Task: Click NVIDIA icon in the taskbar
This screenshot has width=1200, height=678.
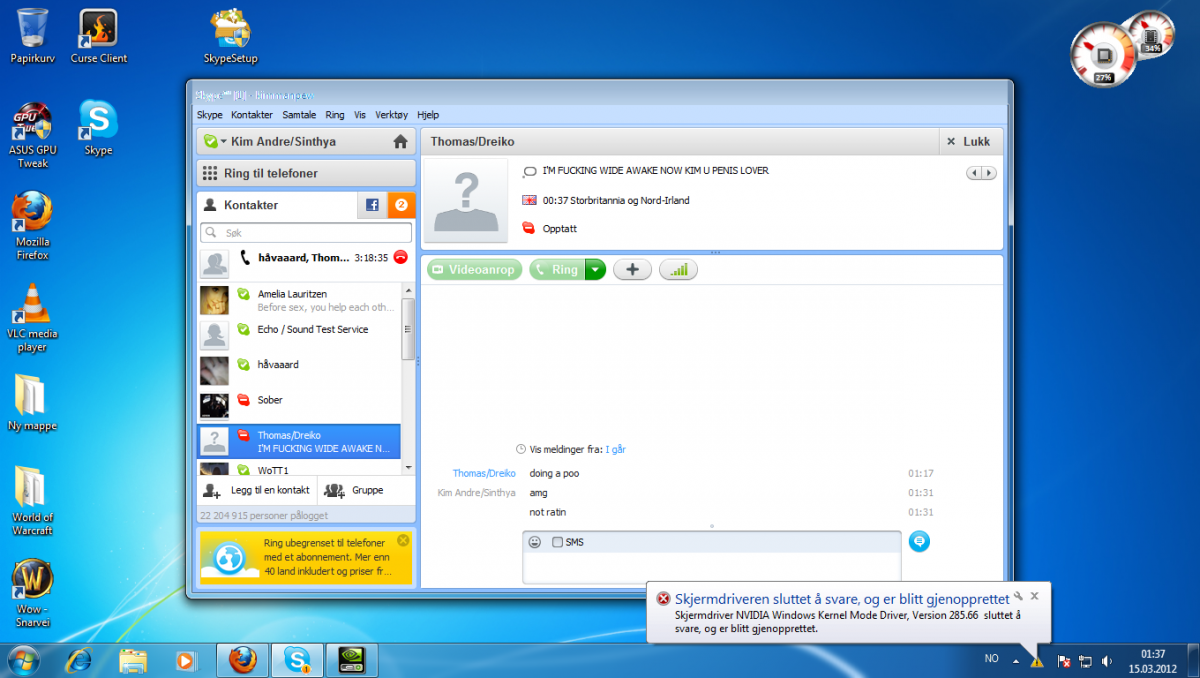Action: pyautogui.click(x=351, y=660)
